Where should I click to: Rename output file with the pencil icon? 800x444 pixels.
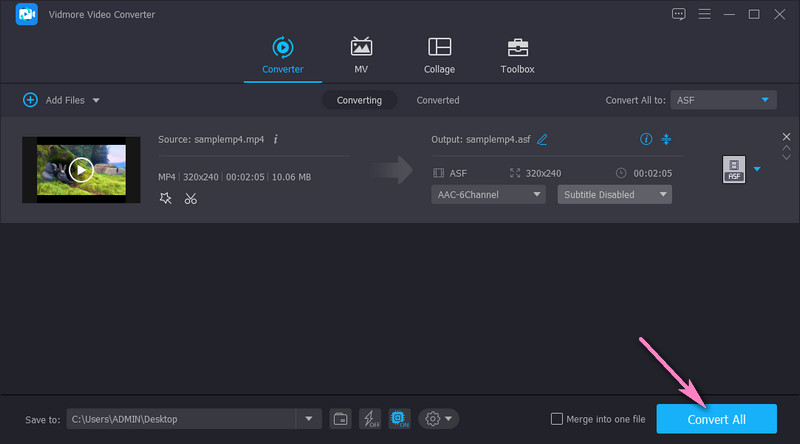click(542, 139)
